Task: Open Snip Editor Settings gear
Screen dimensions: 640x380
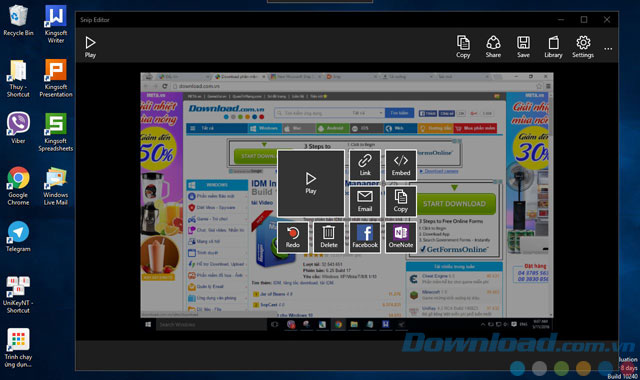Action: (x=583, y=47)
